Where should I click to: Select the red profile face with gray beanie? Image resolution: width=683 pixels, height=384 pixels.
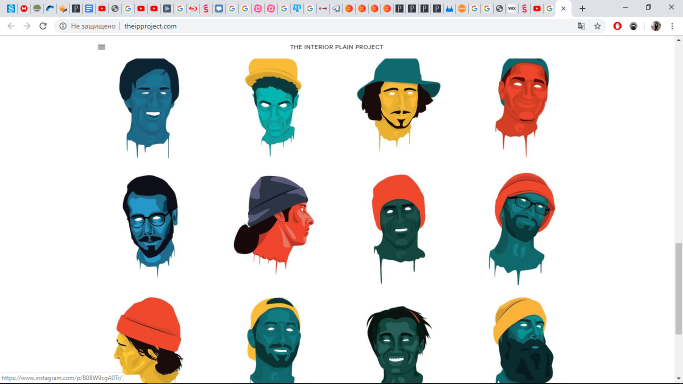pyautogui.click(x=274, y=224)
